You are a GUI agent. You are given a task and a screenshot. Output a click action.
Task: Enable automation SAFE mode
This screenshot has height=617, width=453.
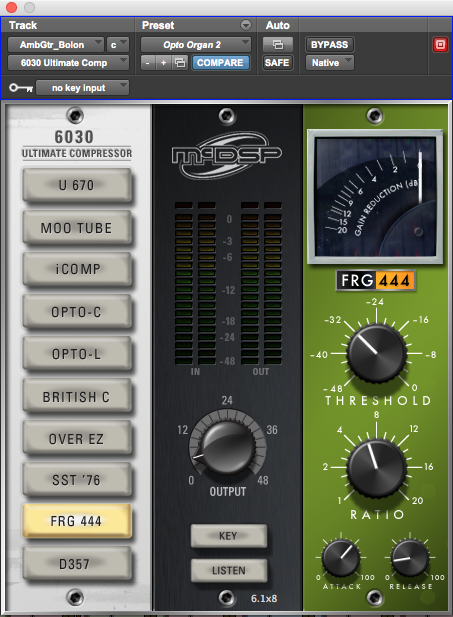pos(277,63)
